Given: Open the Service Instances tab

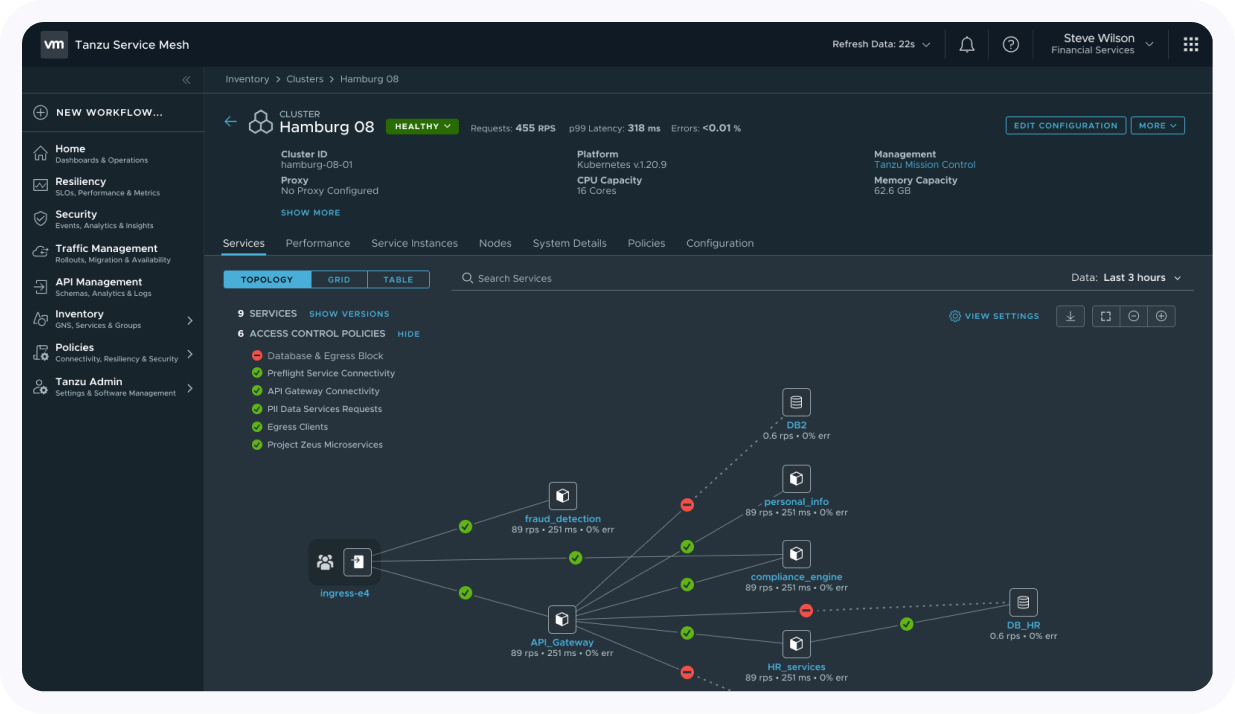Looking at the screenshot, I should tap(414, 244).
